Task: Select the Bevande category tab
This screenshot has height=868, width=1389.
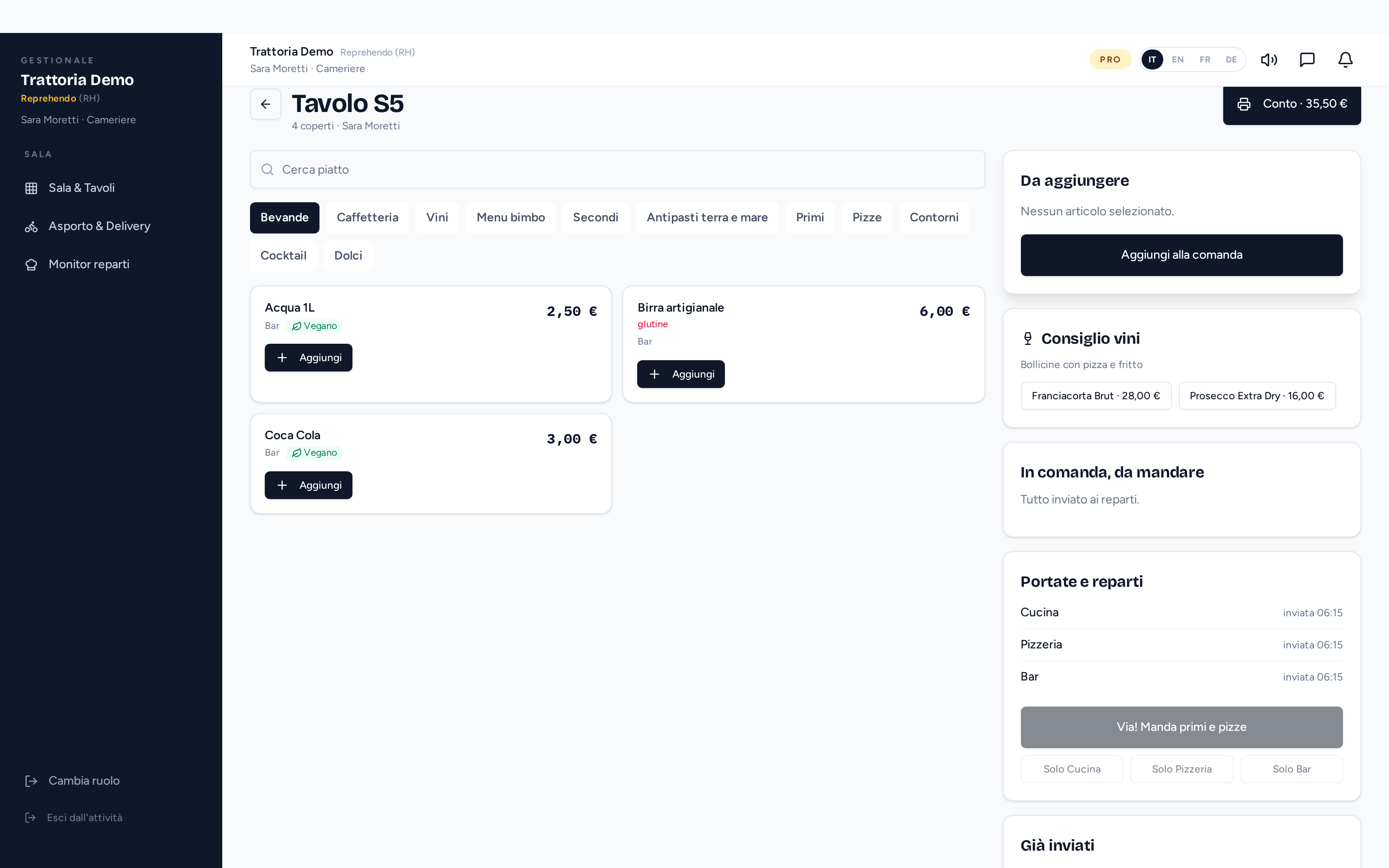Action: [285, 217]
